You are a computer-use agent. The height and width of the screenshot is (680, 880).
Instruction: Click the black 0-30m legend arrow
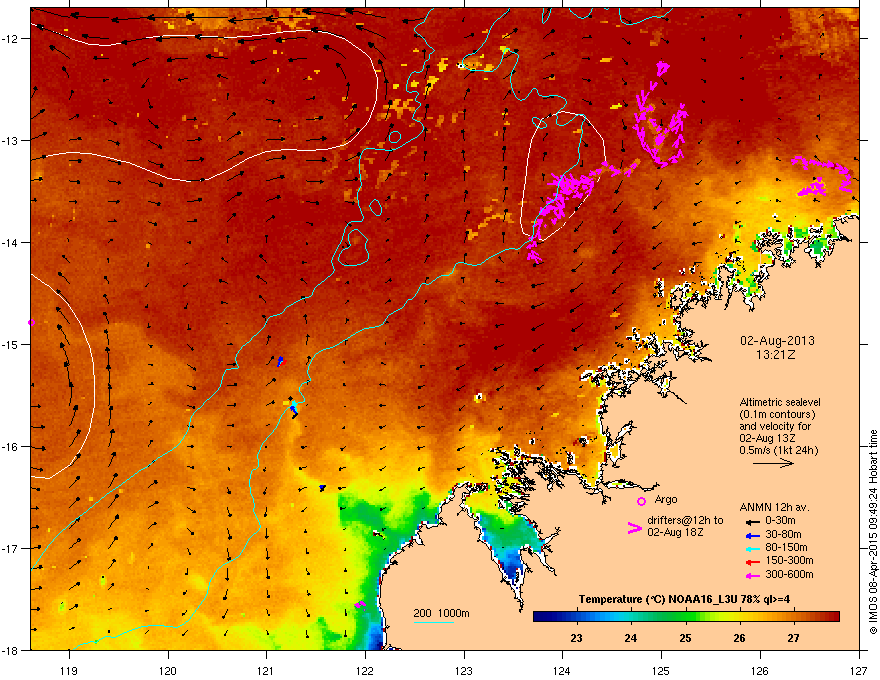751,521
